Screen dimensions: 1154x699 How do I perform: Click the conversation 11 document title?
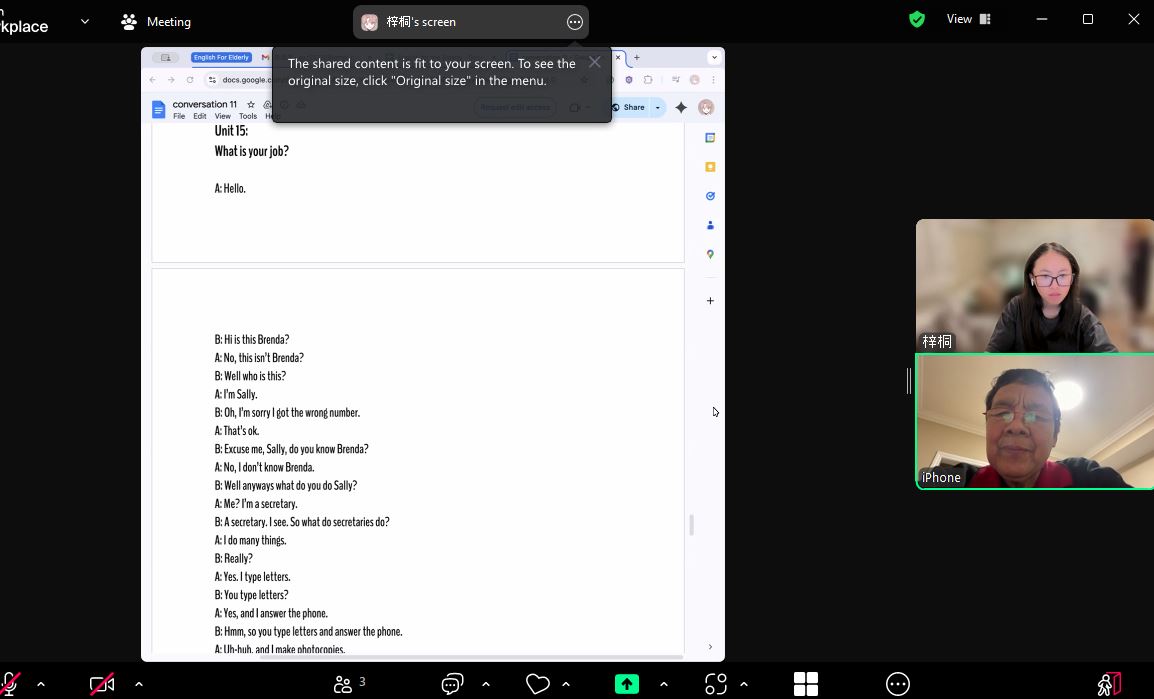coord(205,104)
